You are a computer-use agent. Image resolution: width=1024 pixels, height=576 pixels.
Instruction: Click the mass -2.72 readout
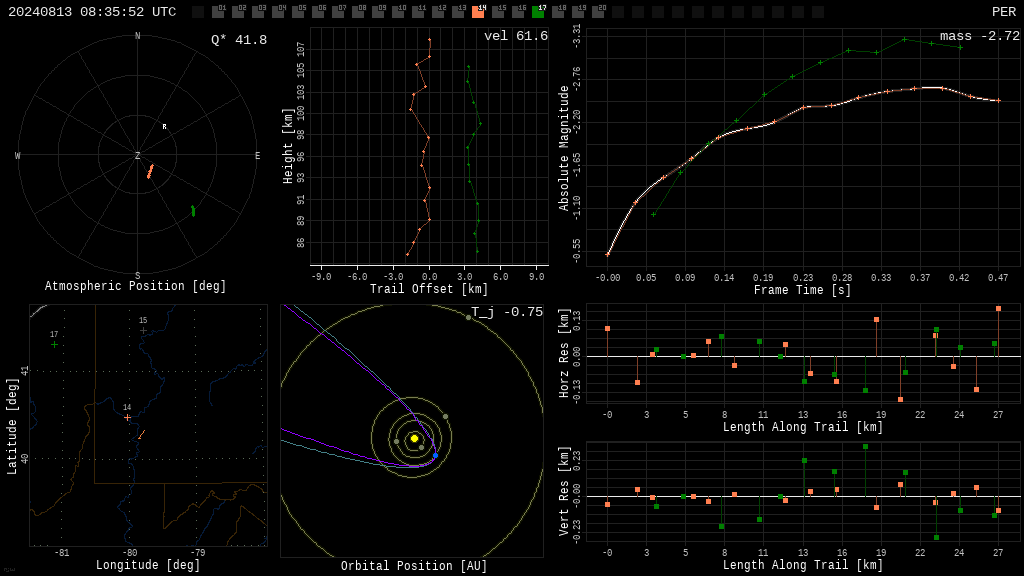(x=980, y=36)
